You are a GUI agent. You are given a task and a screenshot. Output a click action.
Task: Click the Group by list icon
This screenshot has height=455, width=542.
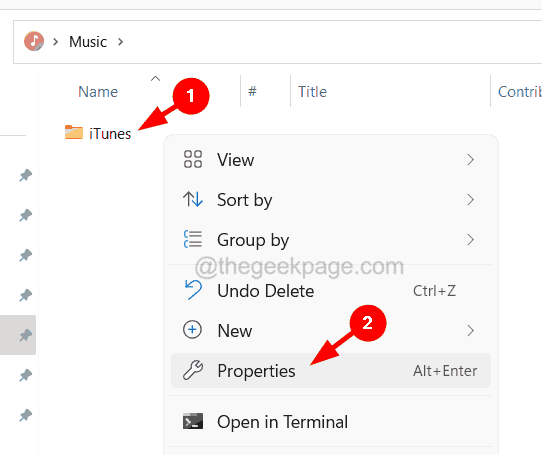click(x=193, y=239)
